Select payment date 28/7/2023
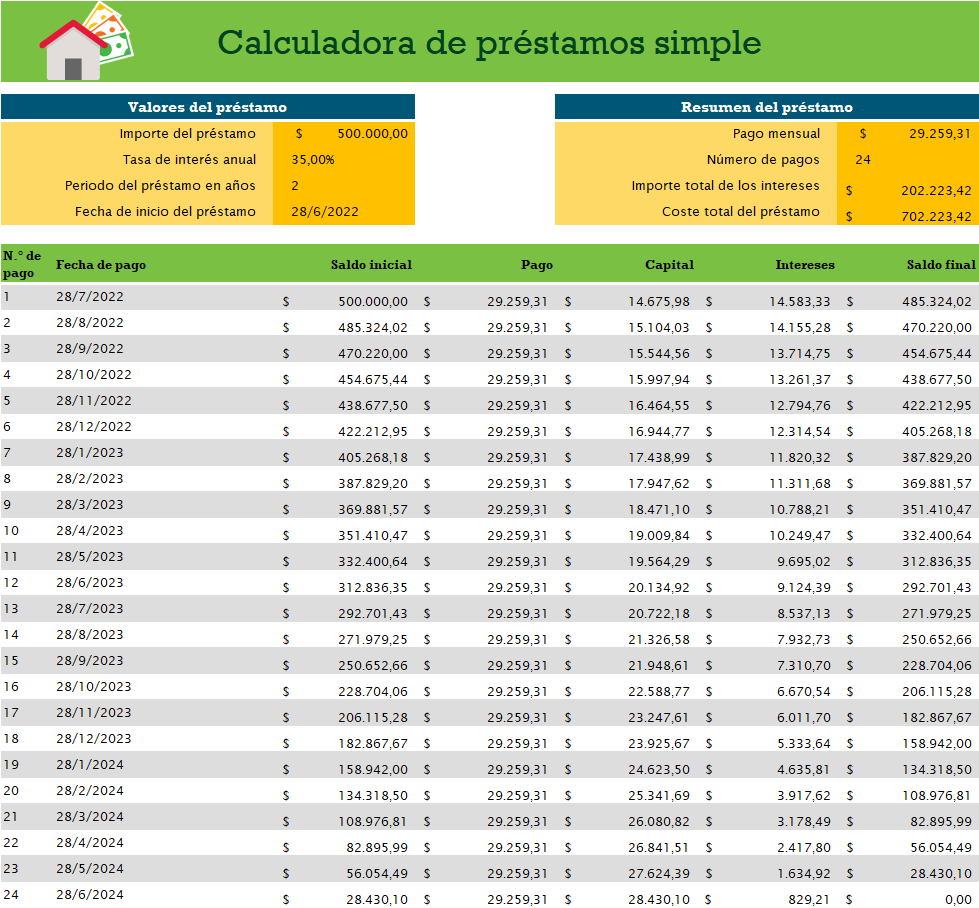This screenshot has width=979, height=908. 90,609
